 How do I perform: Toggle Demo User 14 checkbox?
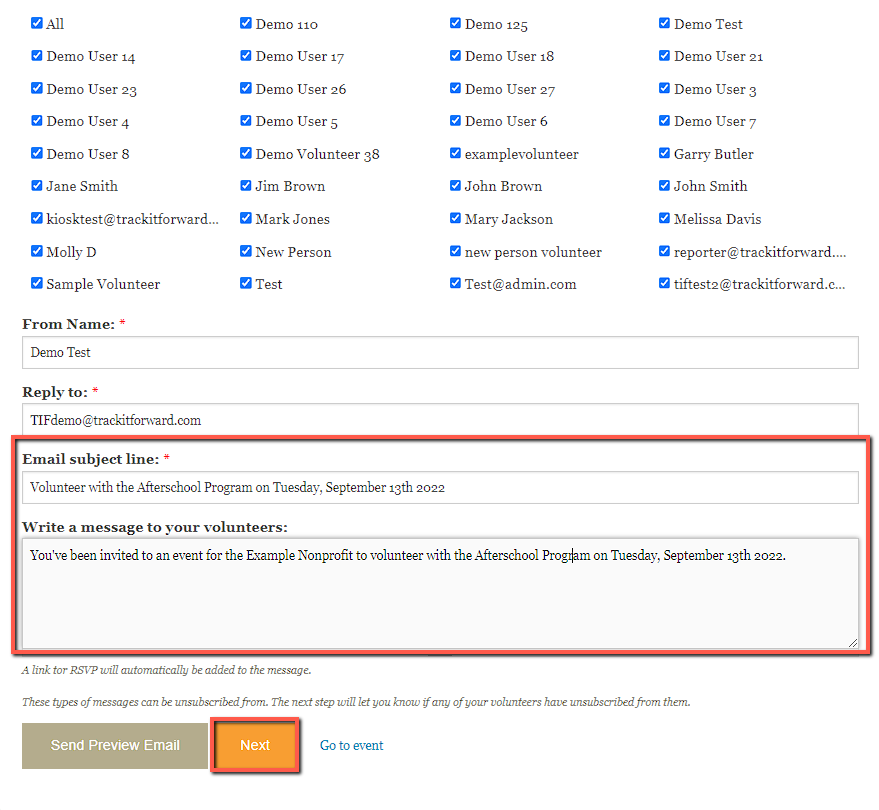(36, 55)
